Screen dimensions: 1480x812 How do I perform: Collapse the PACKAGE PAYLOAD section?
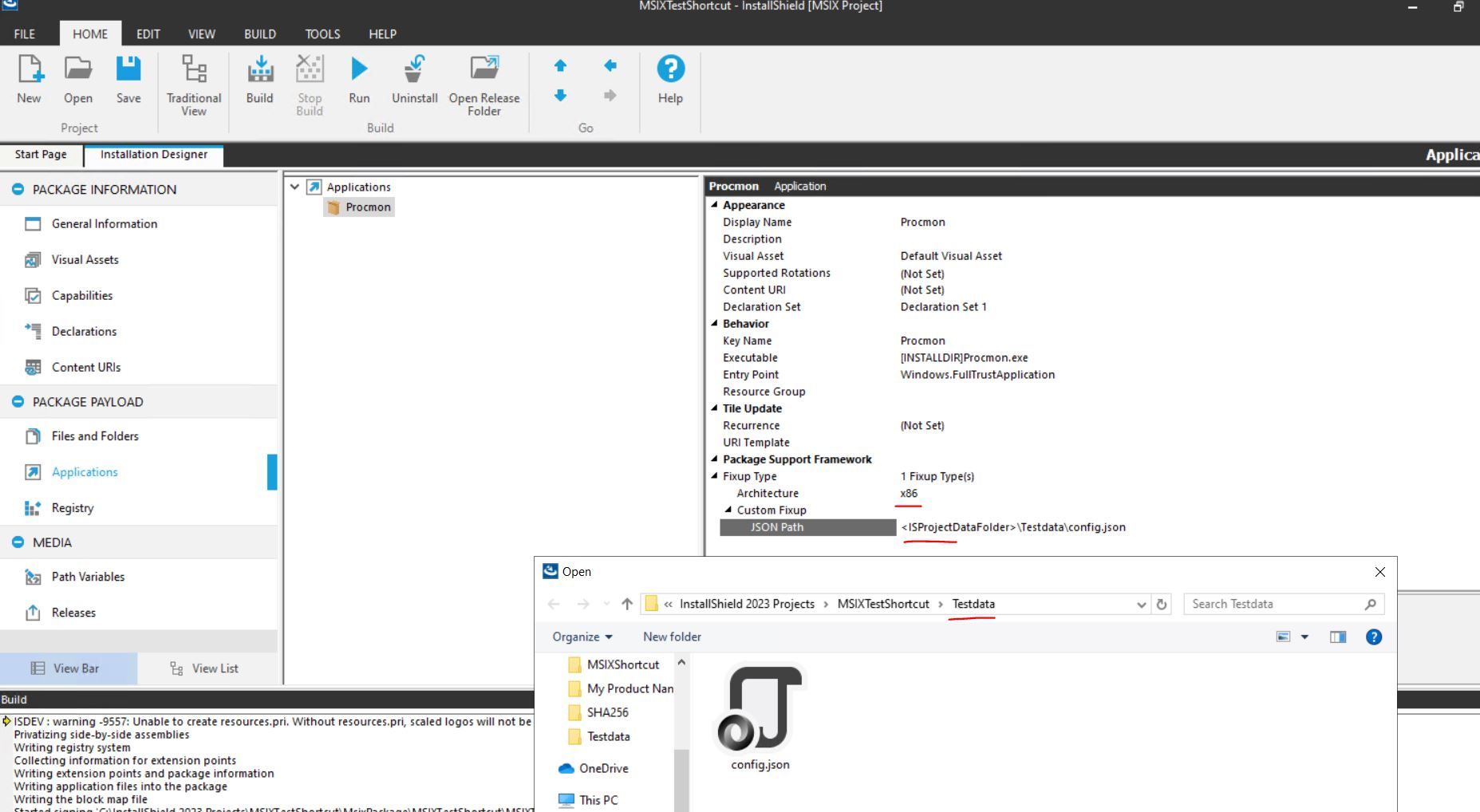pyautogui.click(x=18, y=401)
